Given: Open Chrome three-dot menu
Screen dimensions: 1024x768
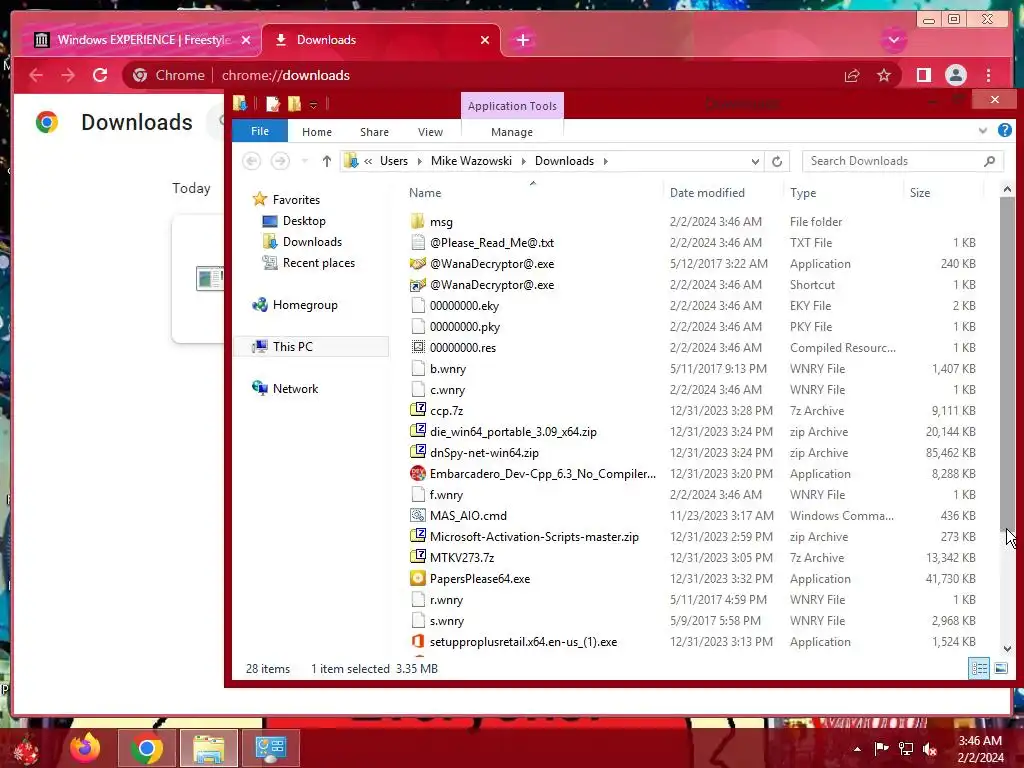Looking at the screenshot, I should (989, 75).
